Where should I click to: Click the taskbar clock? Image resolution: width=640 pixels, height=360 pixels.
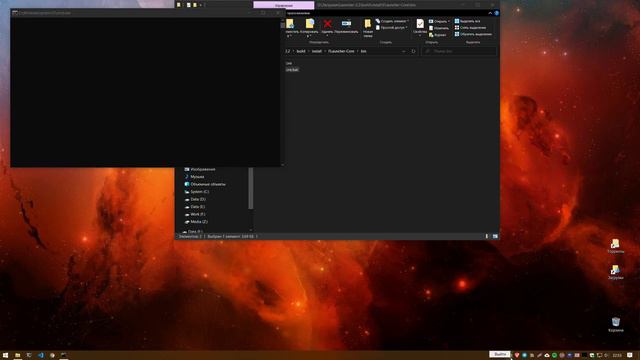coord(617,355)
